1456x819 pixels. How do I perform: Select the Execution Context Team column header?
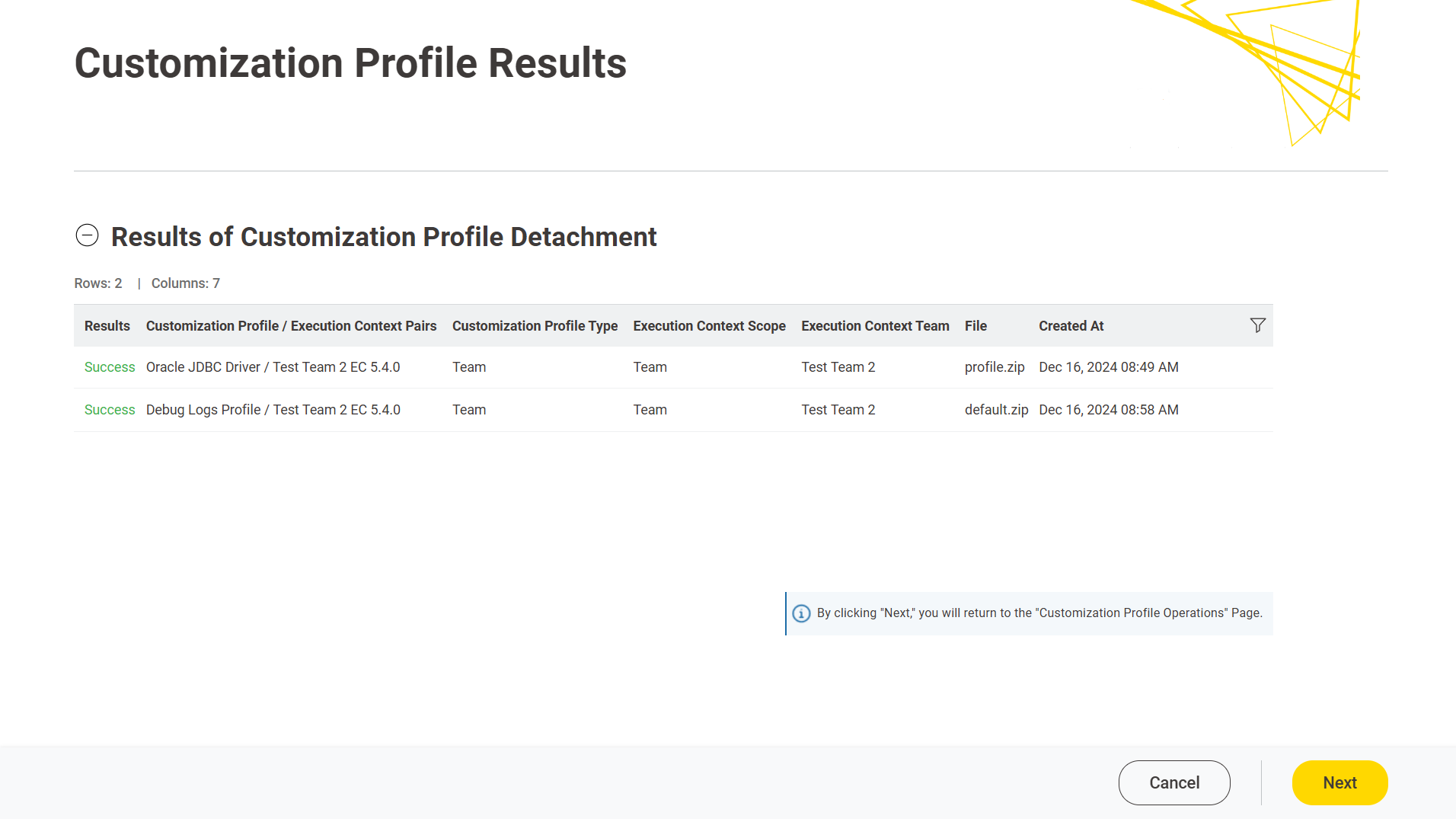876,326
